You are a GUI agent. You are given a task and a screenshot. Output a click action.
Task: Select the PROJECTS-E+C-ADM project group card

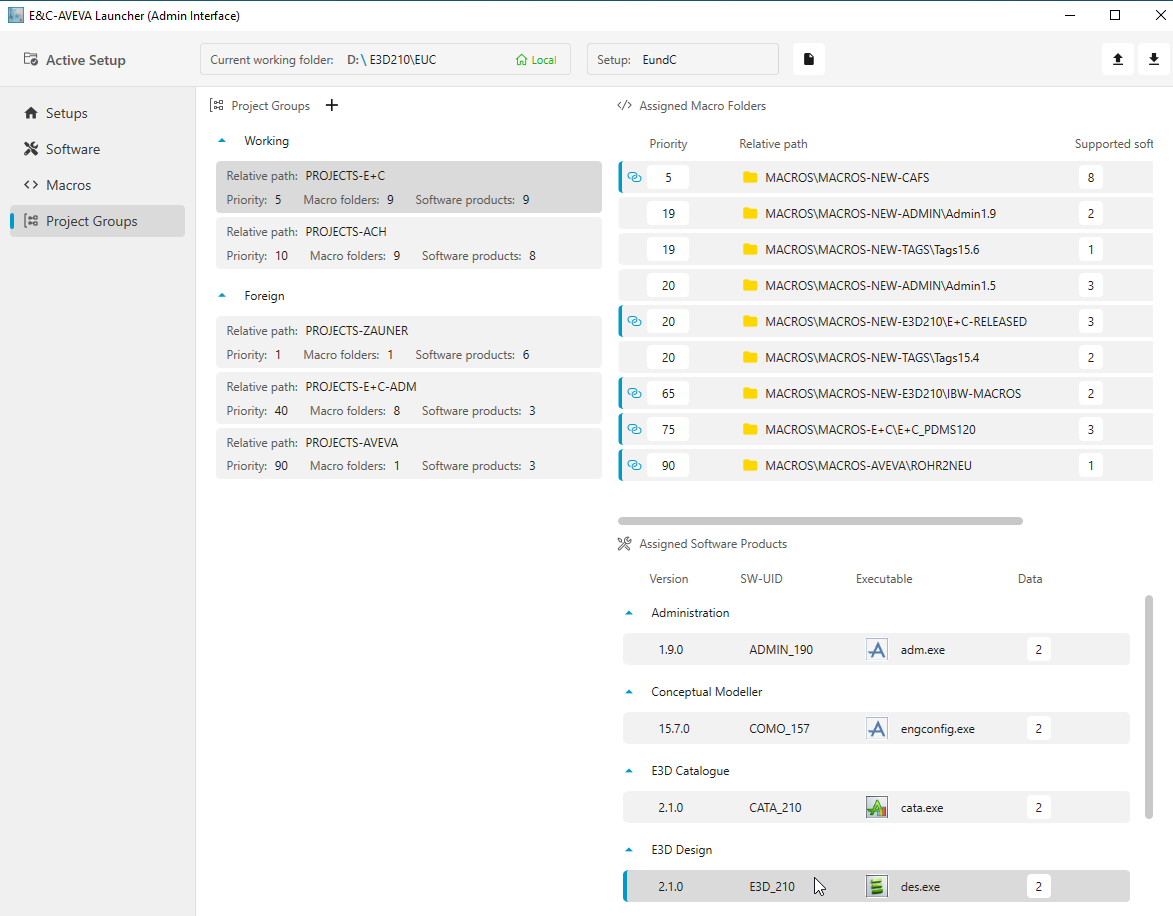coord(409,398)
